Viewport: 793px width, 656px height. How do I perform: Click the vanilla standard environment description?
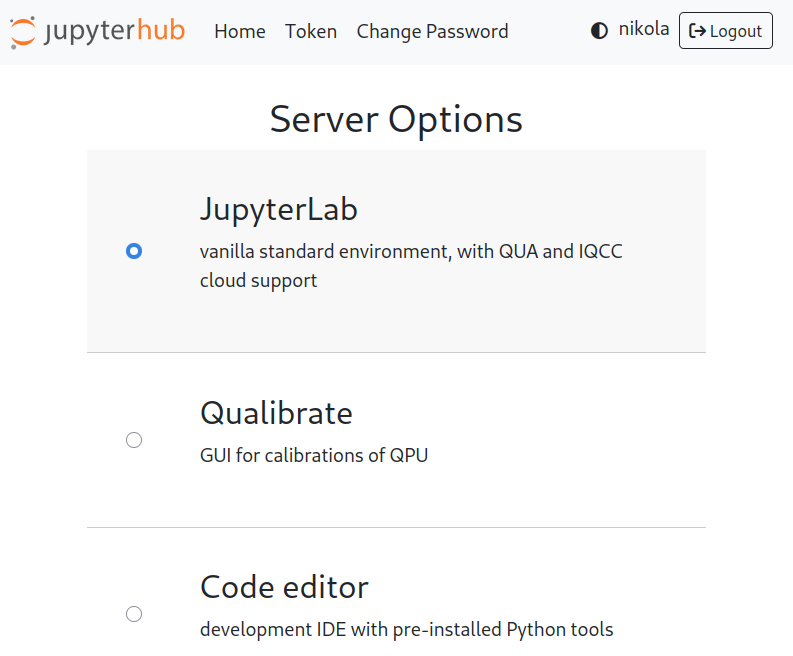[410, 252]
